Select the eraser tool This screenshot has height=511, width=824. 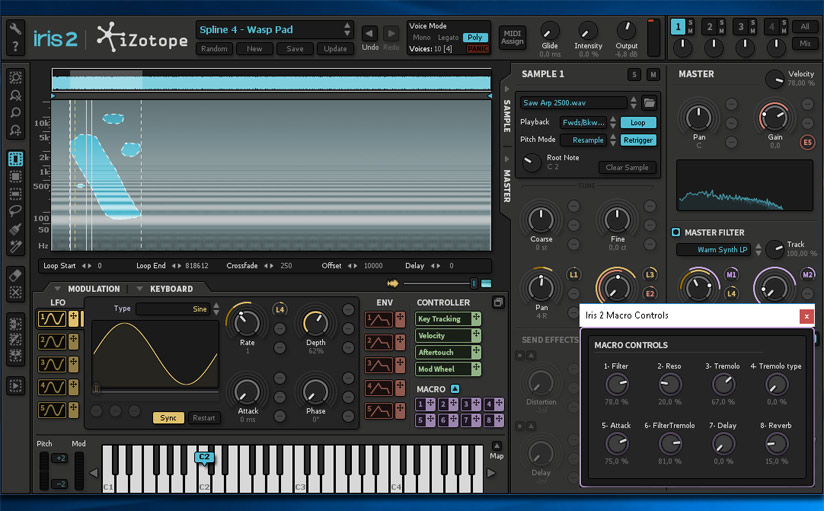pos(16,275)
